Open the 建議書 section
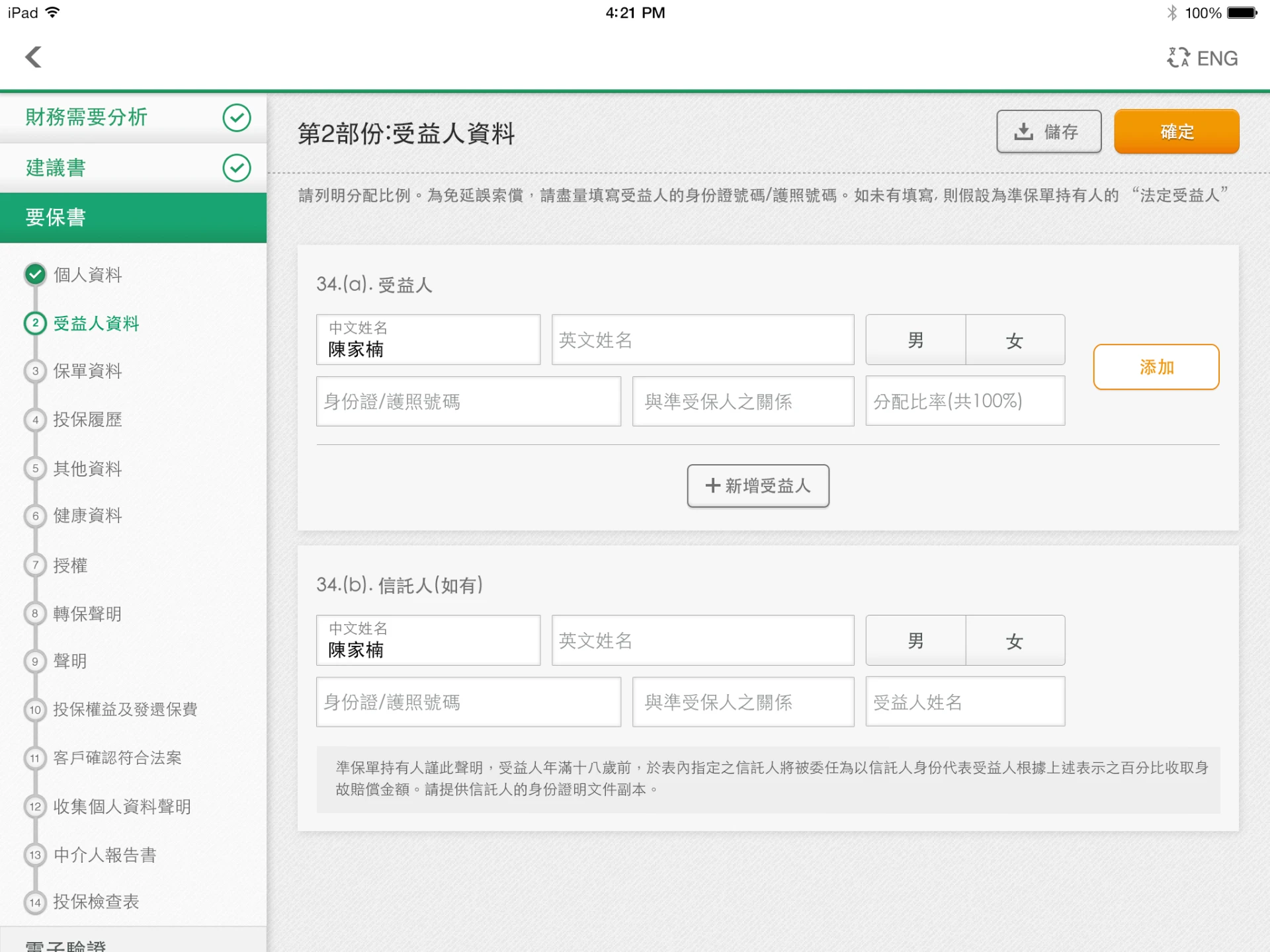 click(x=133, y=168)
